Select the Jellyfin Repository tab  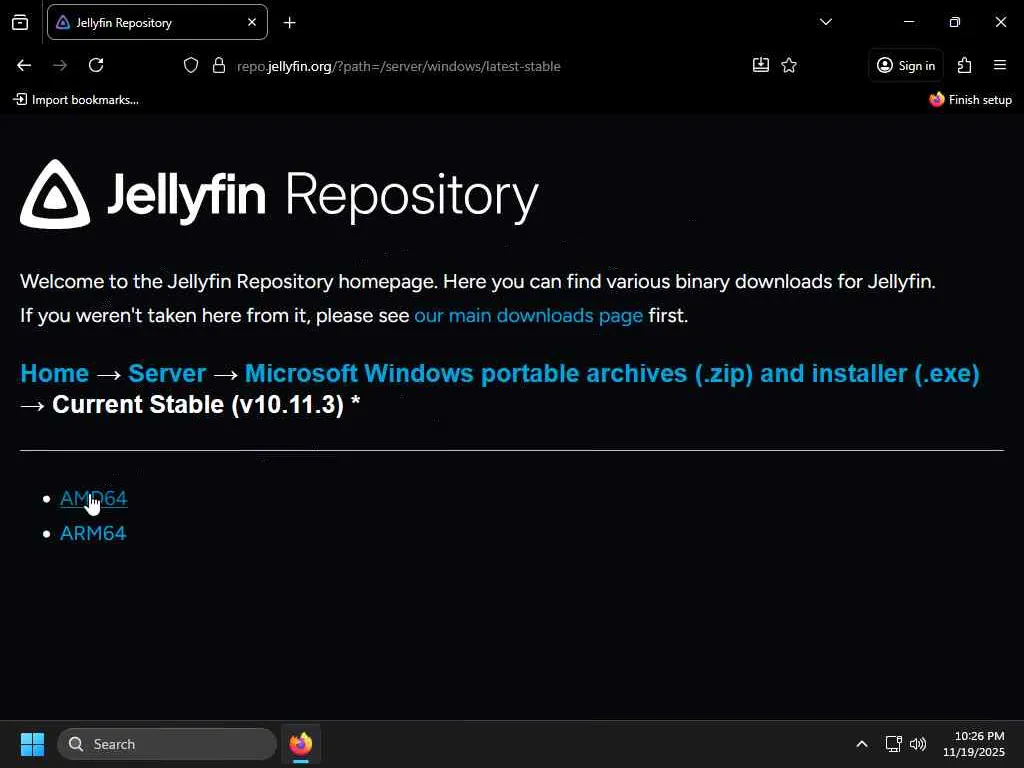pyautogui.click(x=157, y=22)
